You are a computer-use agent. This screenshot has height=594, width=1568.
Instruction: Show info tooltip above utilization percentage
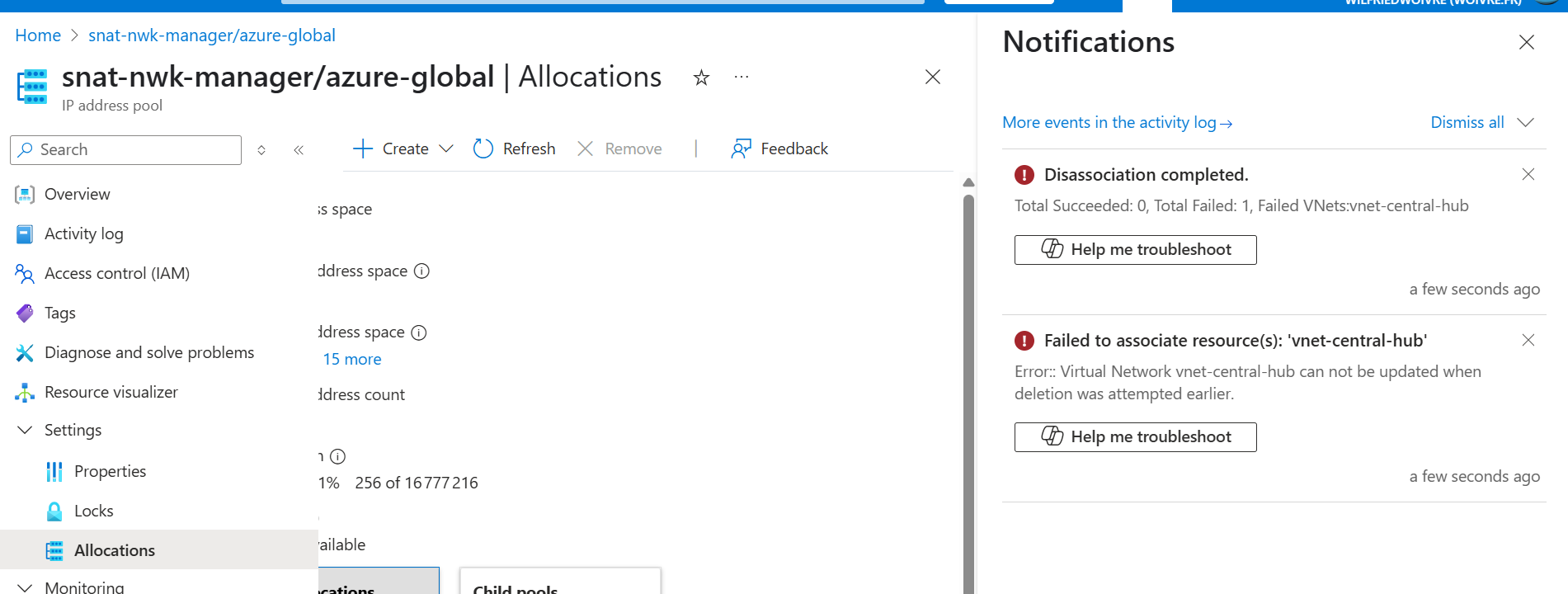coord(337,456)
